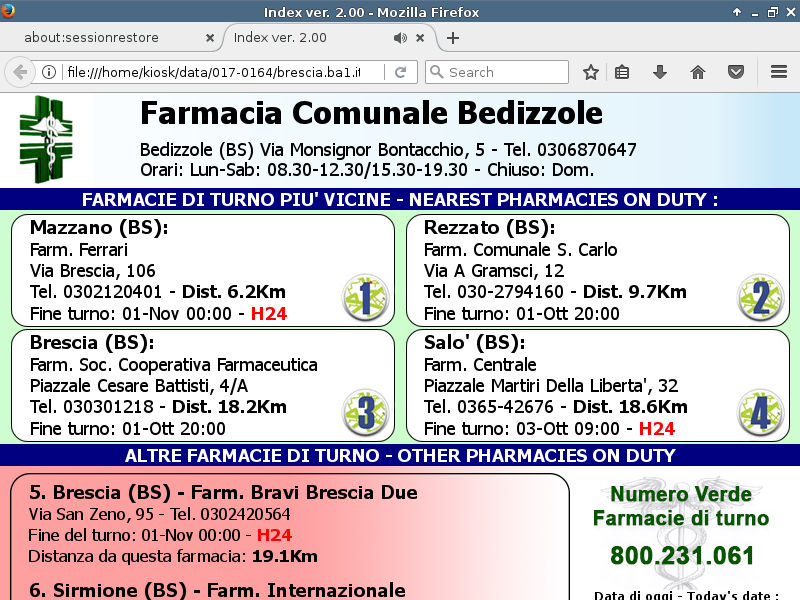The image size is (800, 600).
Task: Open the Pocket icon in toolbar
Action: pyautogui.click(x=736, y=72)
